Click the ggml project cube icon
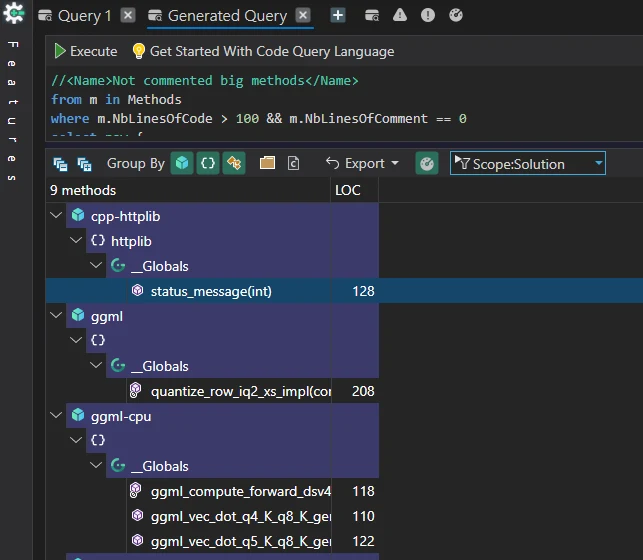The image size is (643, 560). coord(78,315)
